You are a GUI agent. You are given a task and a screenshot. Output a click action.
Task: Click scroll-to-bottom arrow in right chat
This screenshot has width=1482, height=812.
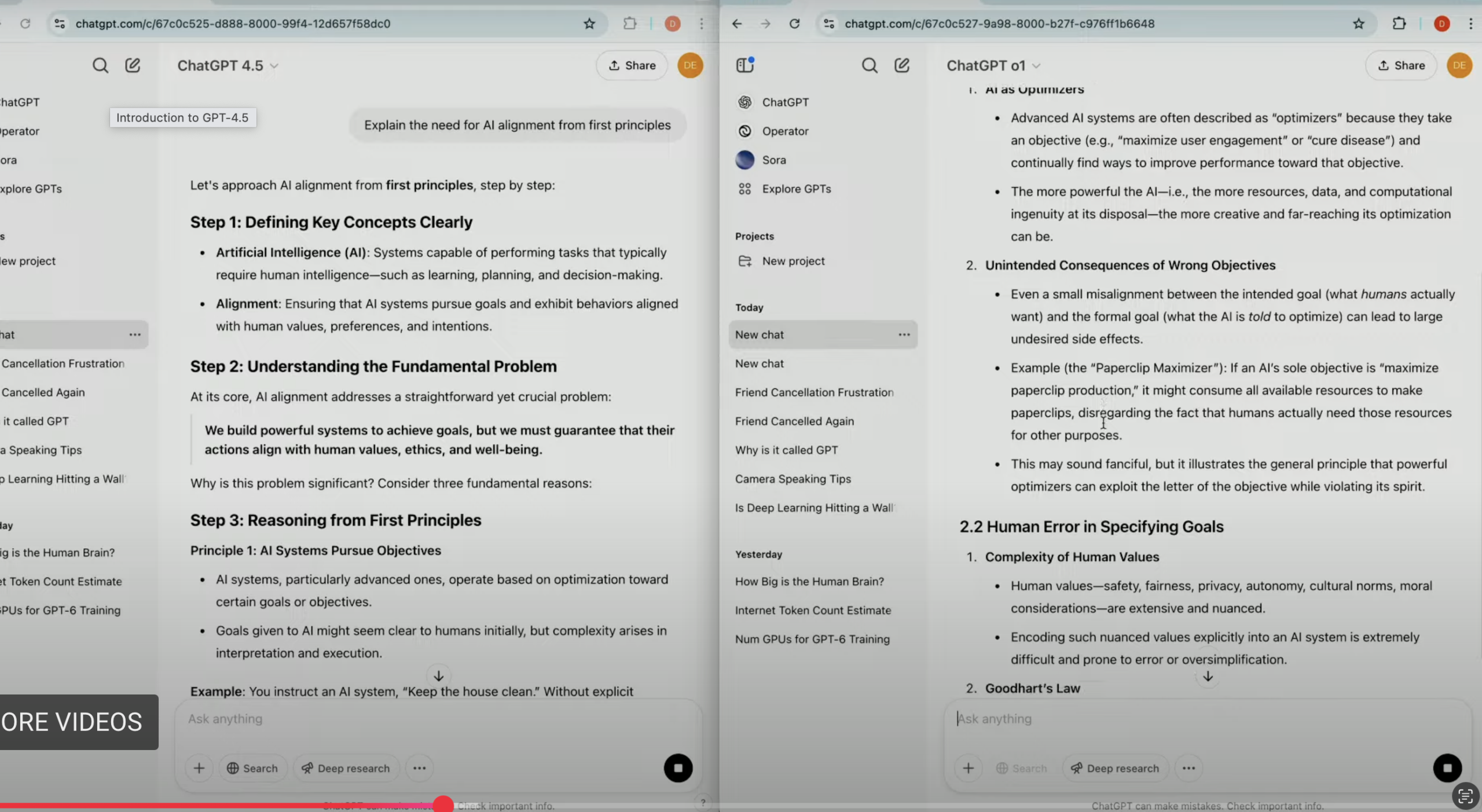(x=1208, y=676)
